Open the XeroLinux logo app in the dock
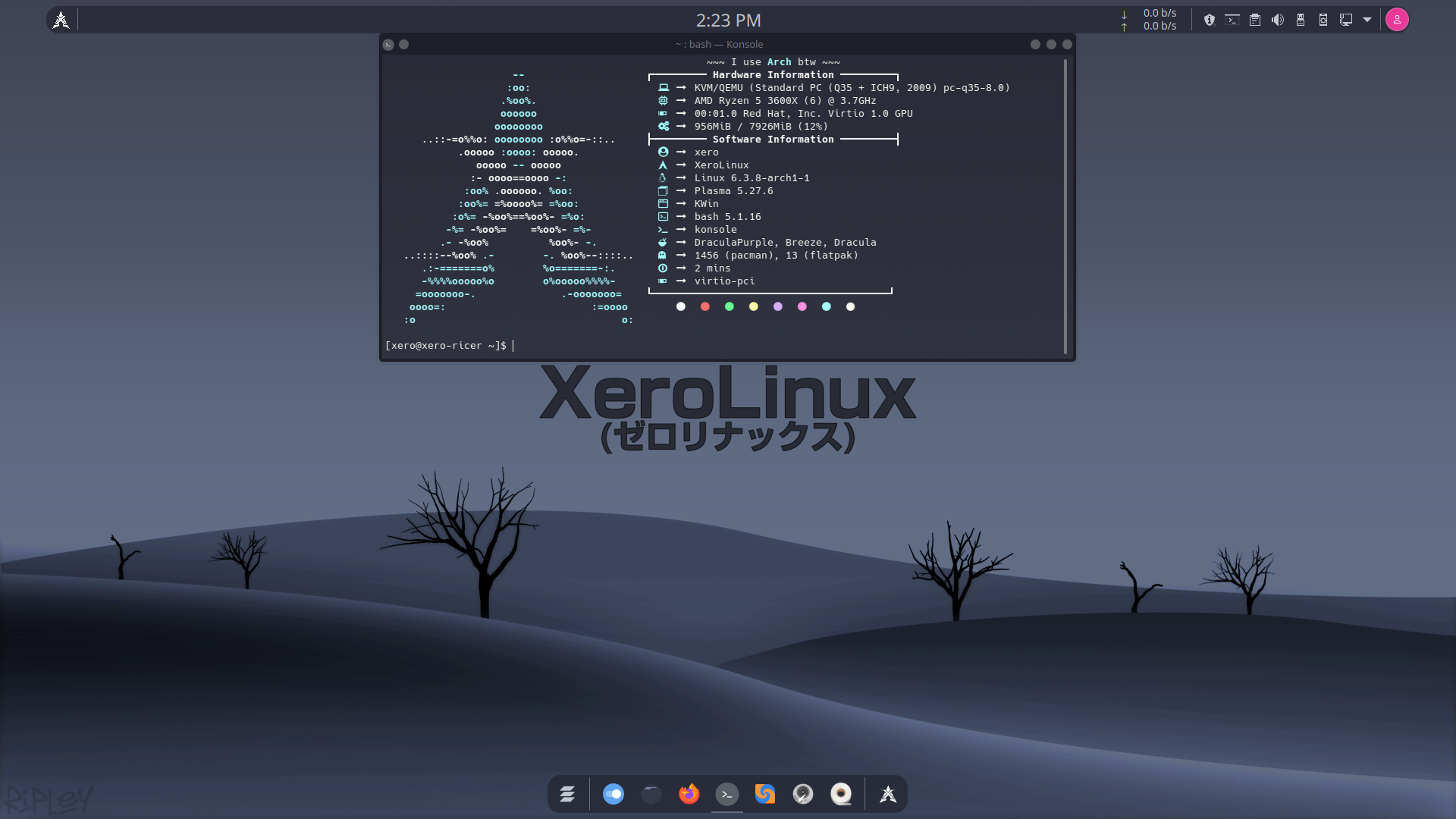This screenshot has height=819, width=1456. tap(888, 794)
